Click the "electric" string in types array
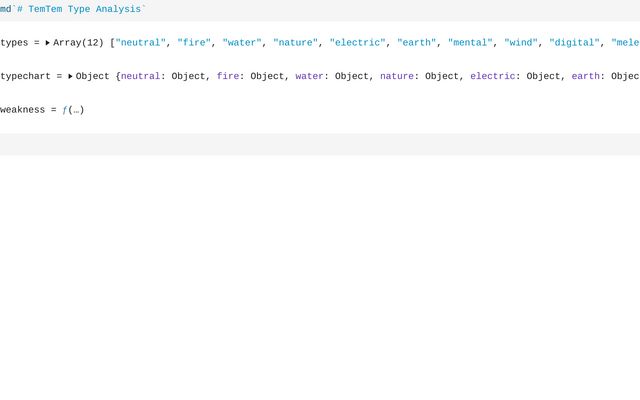Image resolution: width=640 pixels, height=400 pixels. [x=358, y=43]
